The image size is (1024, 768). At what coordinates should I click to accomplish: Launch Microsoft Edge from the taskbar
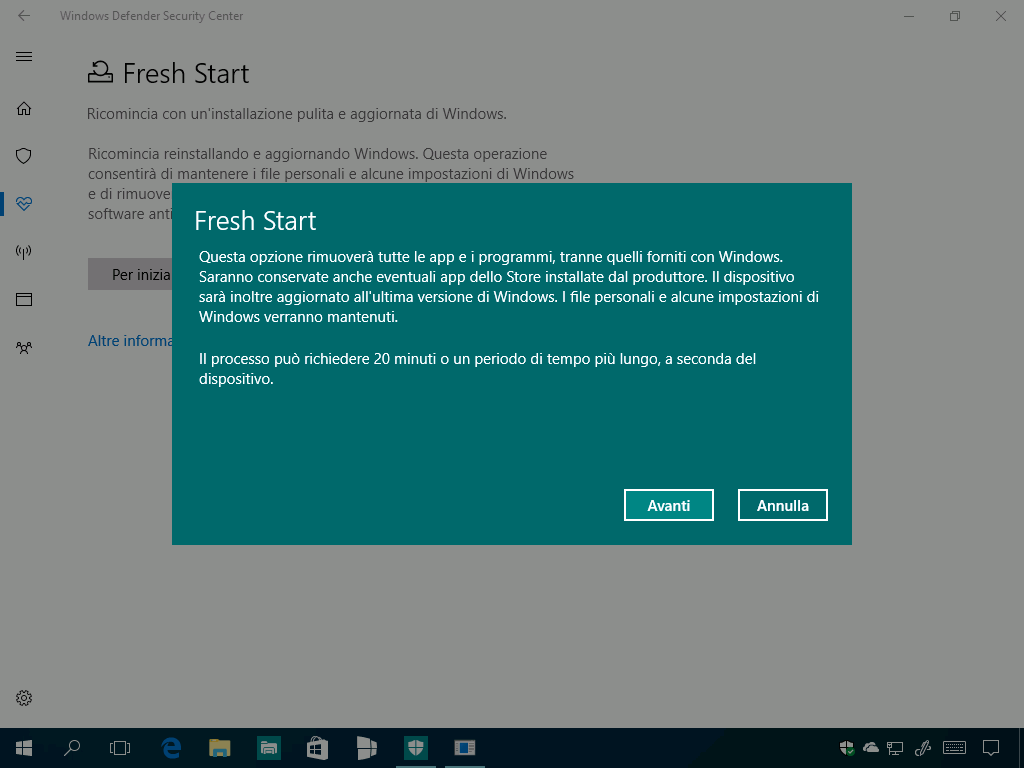[171, 748]
